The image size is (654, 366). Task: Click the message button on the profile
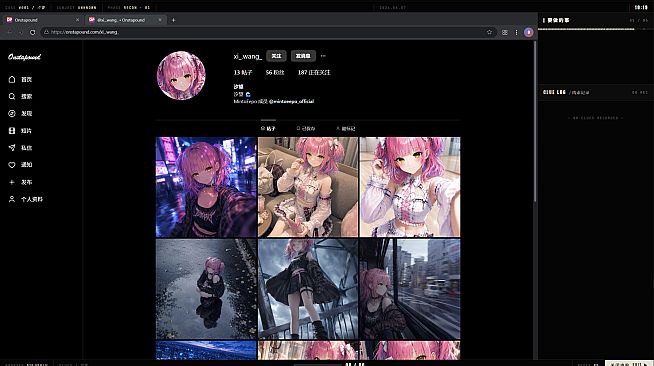pyautogui.click(x=303, y=56)
